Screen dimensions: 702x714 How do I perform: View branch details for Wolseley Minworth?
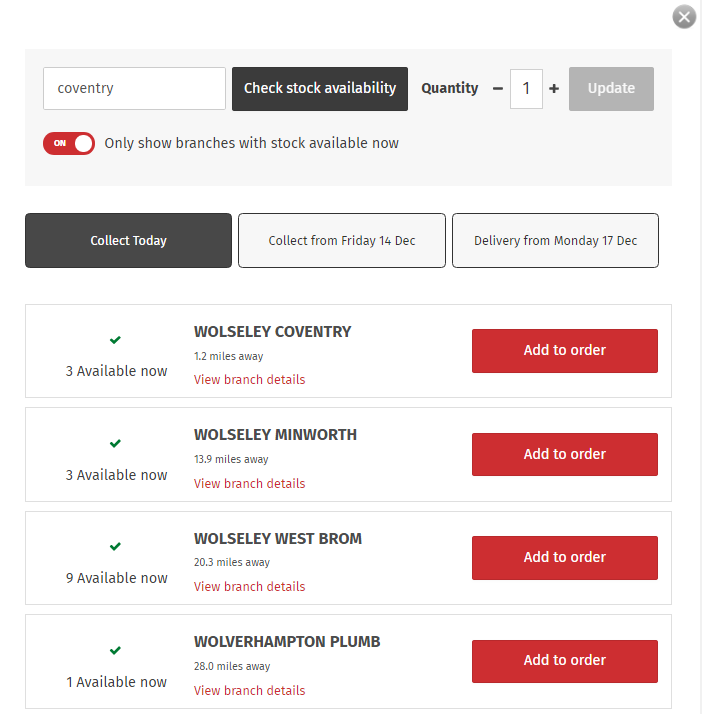tap(249, 484)
